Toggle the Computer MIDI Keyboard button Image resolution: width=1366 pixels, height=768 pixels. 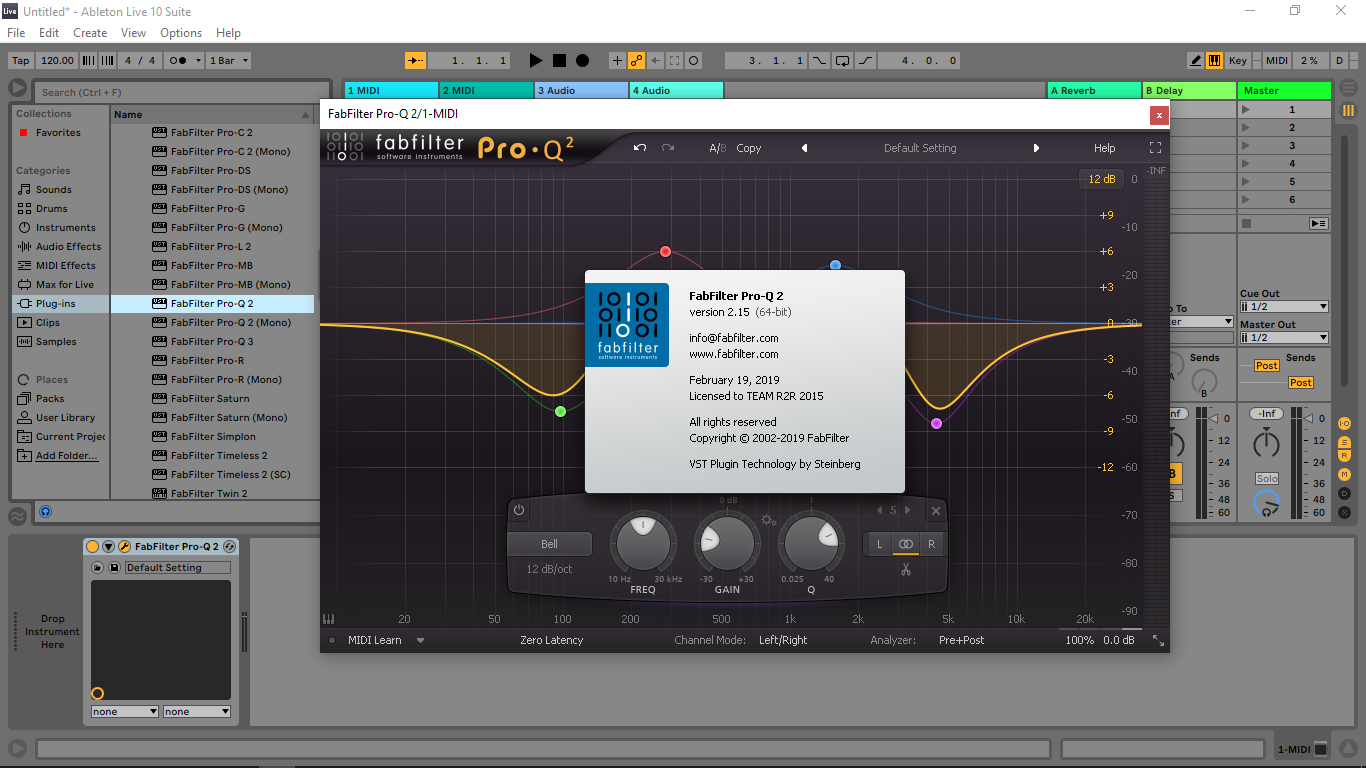tap(1214, 61)
